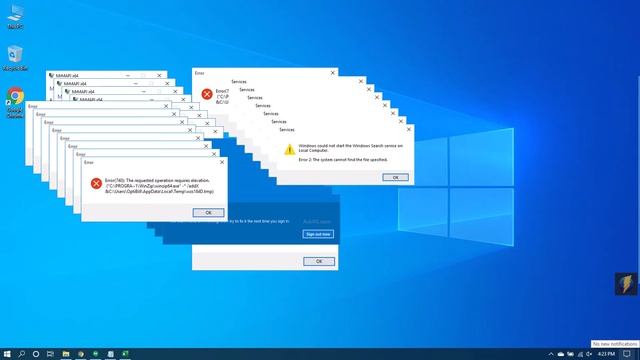Click the 4:23 PM taskbar clock
The height and width of the screenshot is (360, 640).
(x=606, y=354)
